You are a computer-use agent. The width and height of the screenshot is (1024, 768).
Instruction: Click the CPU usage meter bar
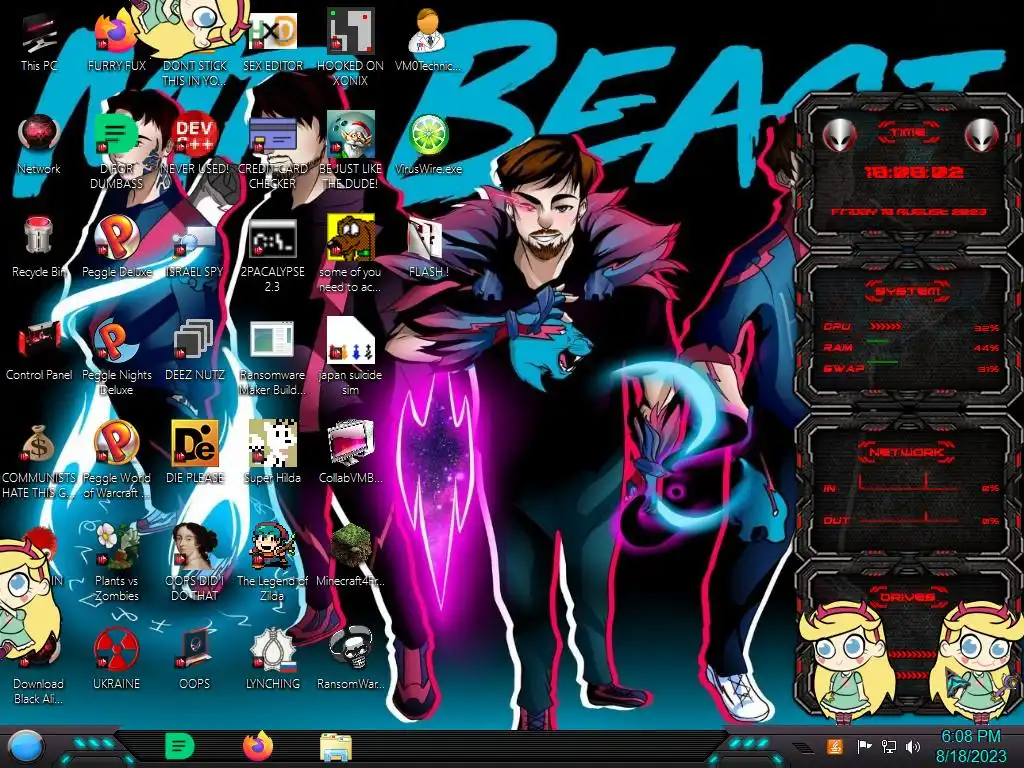pos(886,326)
